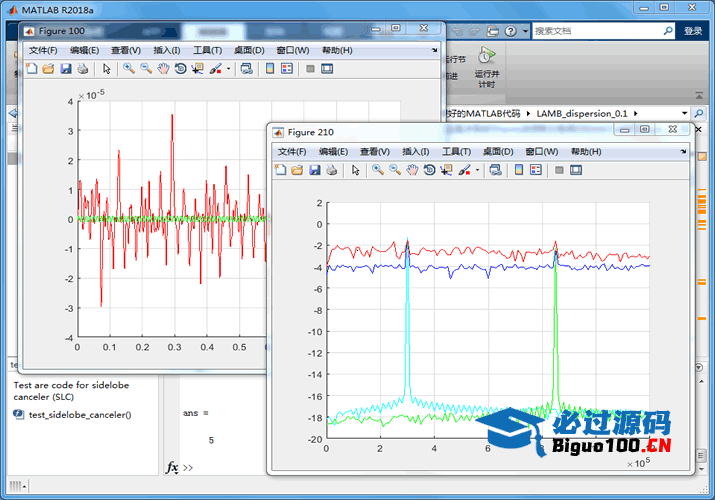This screenshot has height=500, width=715.
Task: Show Plot Tools and dock icon in Figure 100
Action: tap(327, 69)
